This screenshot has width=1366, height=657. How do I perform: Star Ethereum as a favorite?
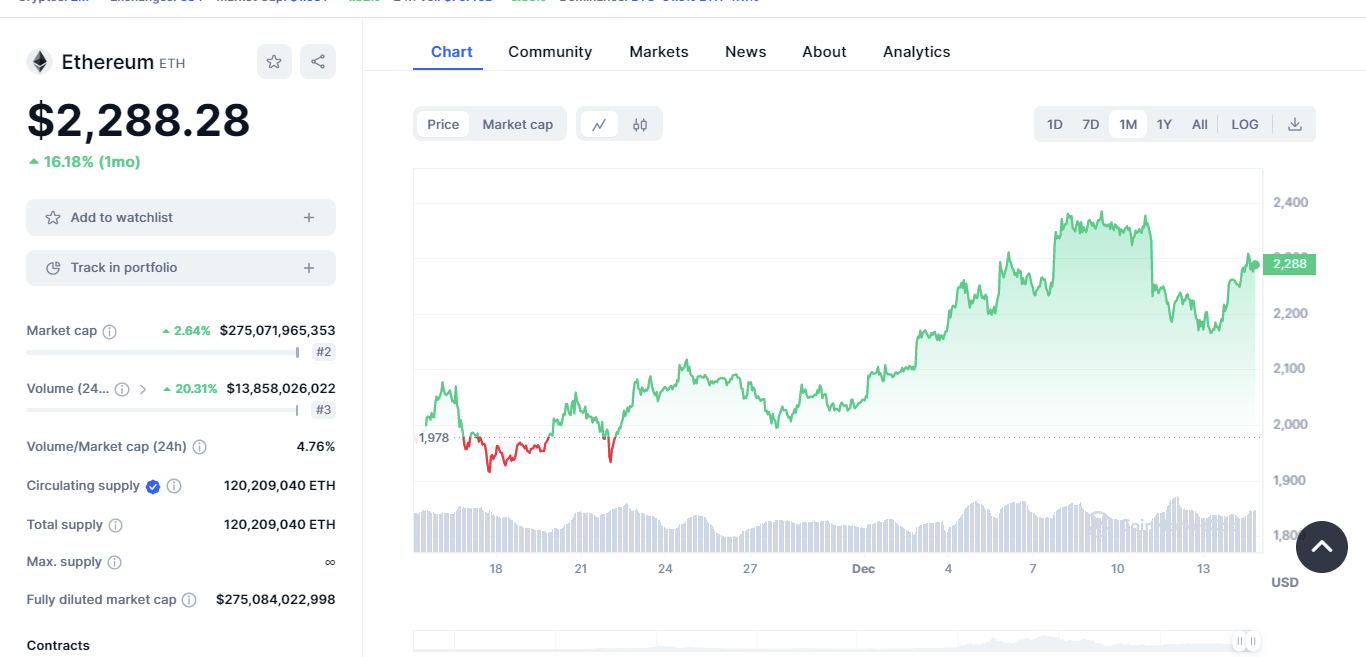click(274, 62)
